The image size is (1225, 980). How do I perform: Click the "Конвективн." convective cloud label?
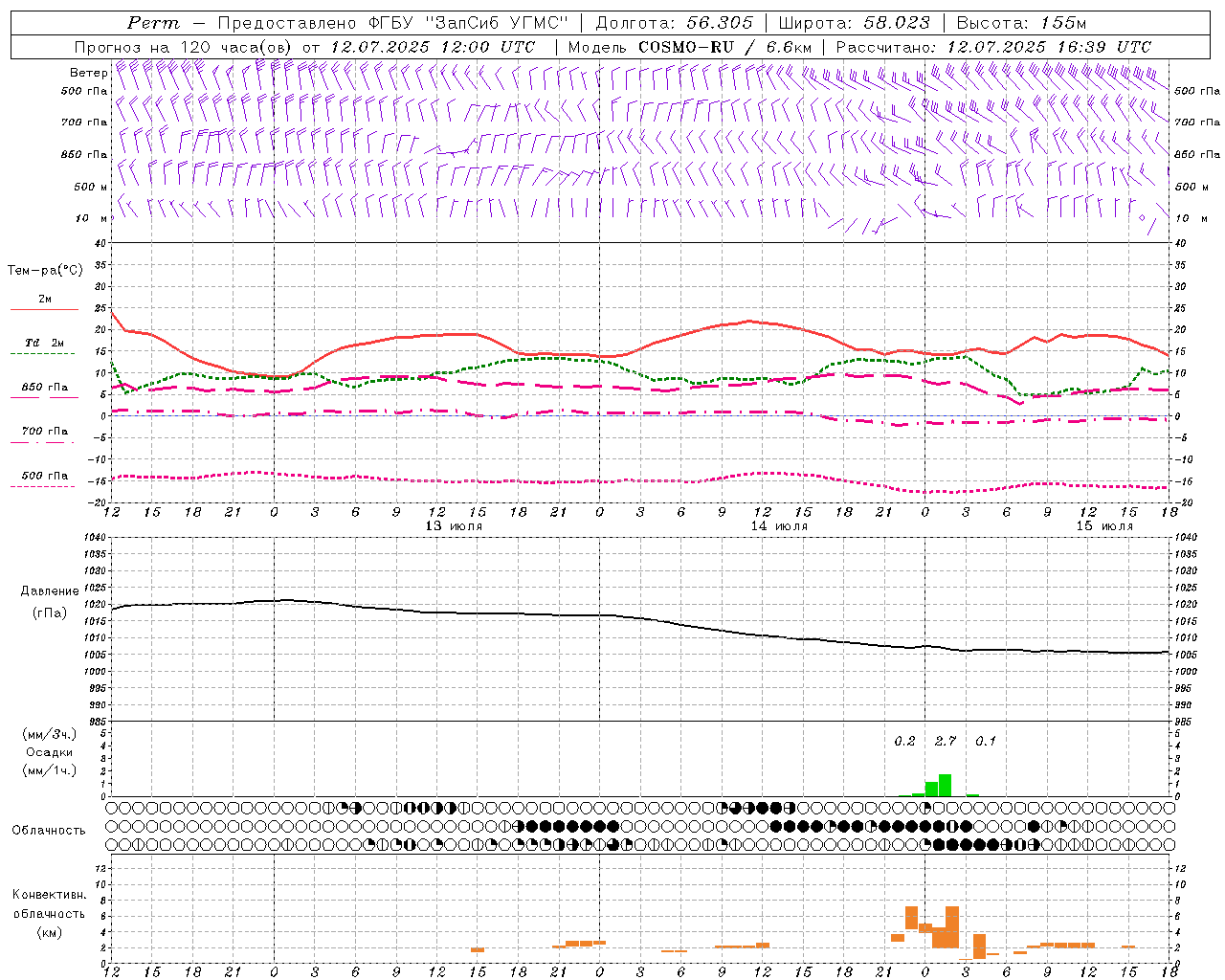point(49,895)
